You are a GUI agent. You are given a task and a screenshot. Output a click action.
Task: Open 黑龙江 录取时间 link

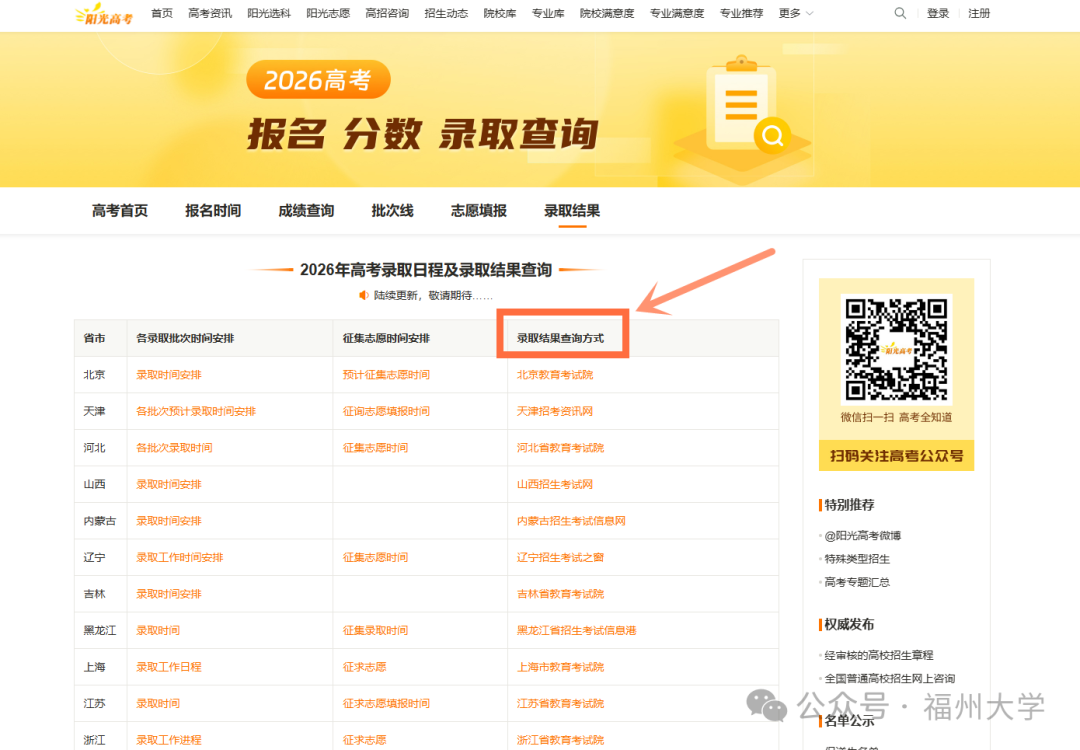tap(158, 630)
